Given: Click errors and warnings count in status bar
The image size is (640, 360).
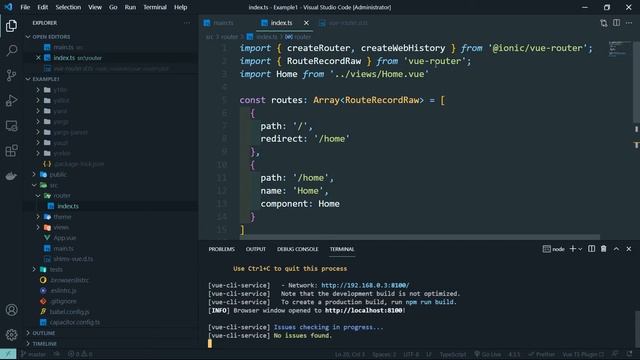Looking at the screenshot, I should click(80, 354).
